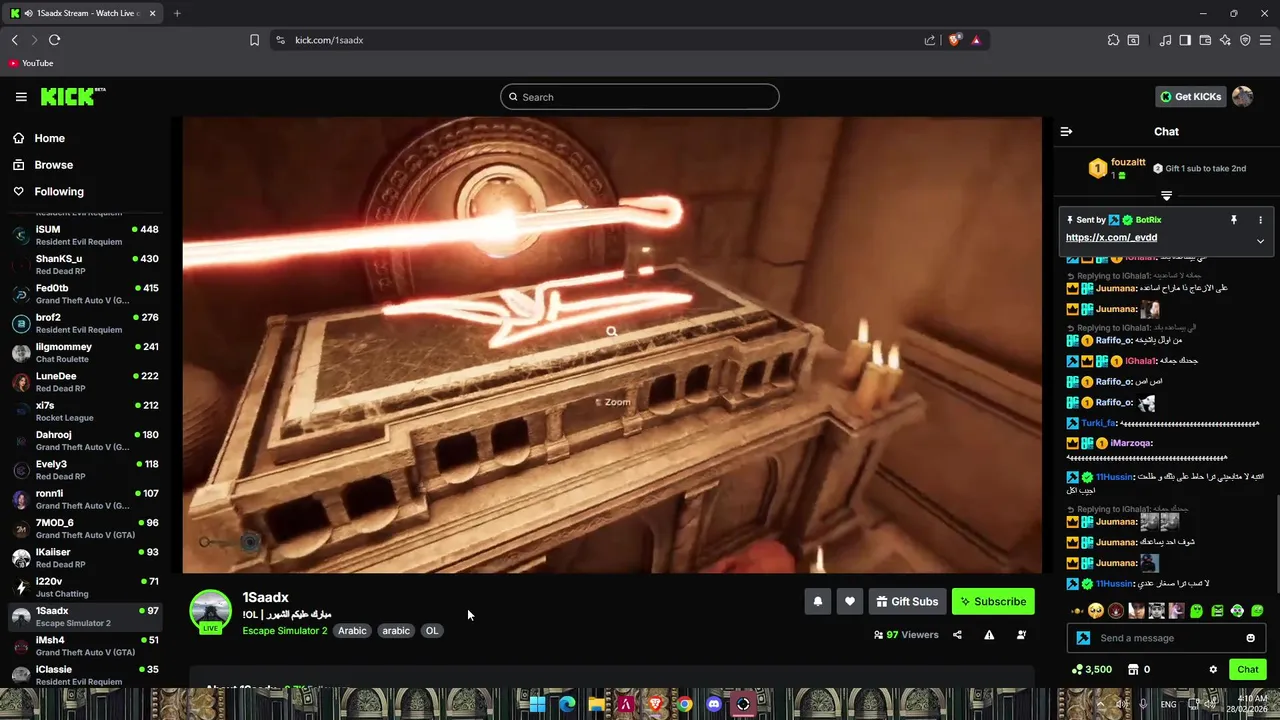Open the emoji picker in the chat input
Screen dimensions: 1280x720
click(1250, 638)
